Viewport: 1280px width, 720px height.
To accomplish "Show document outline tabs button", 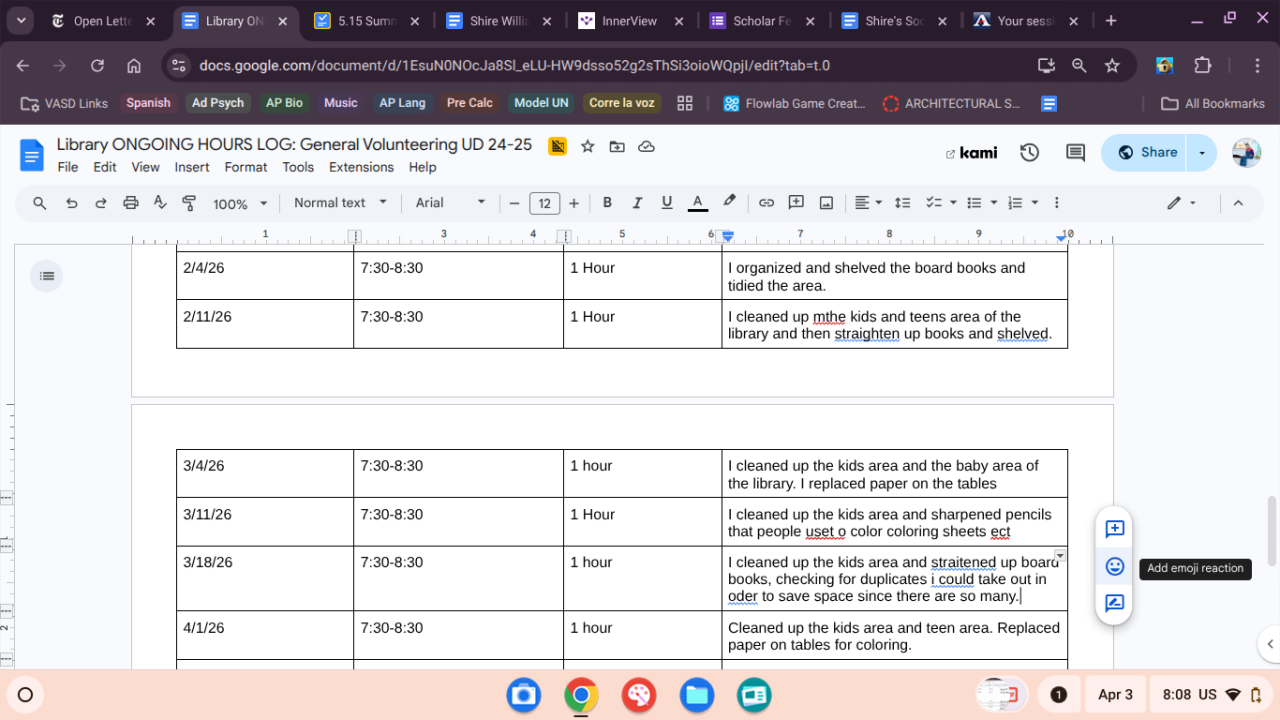I will coord(46,276).
